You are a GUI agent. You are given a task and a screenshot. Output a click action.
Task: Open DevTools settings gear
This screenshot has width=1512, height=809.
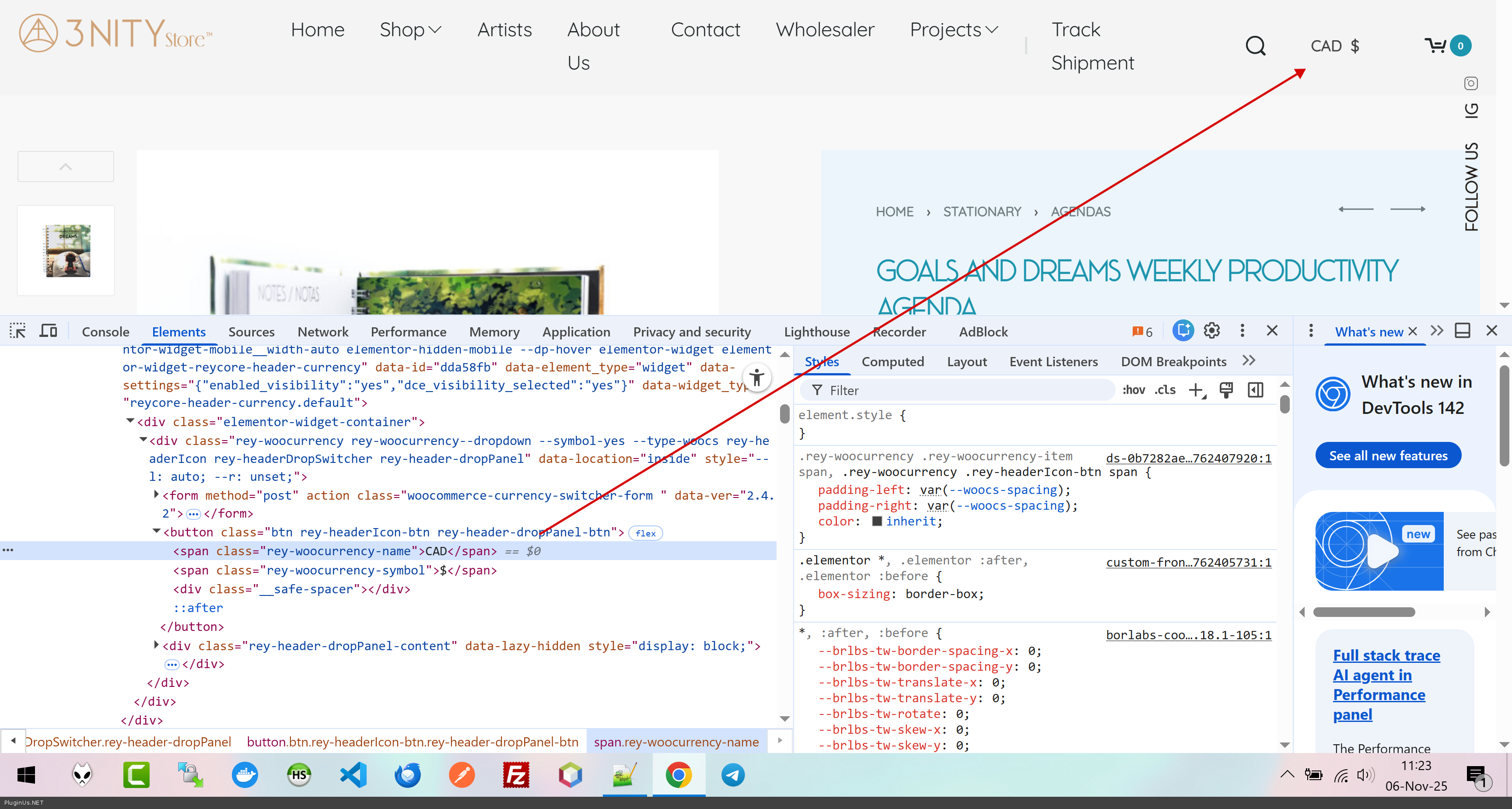1211,331
